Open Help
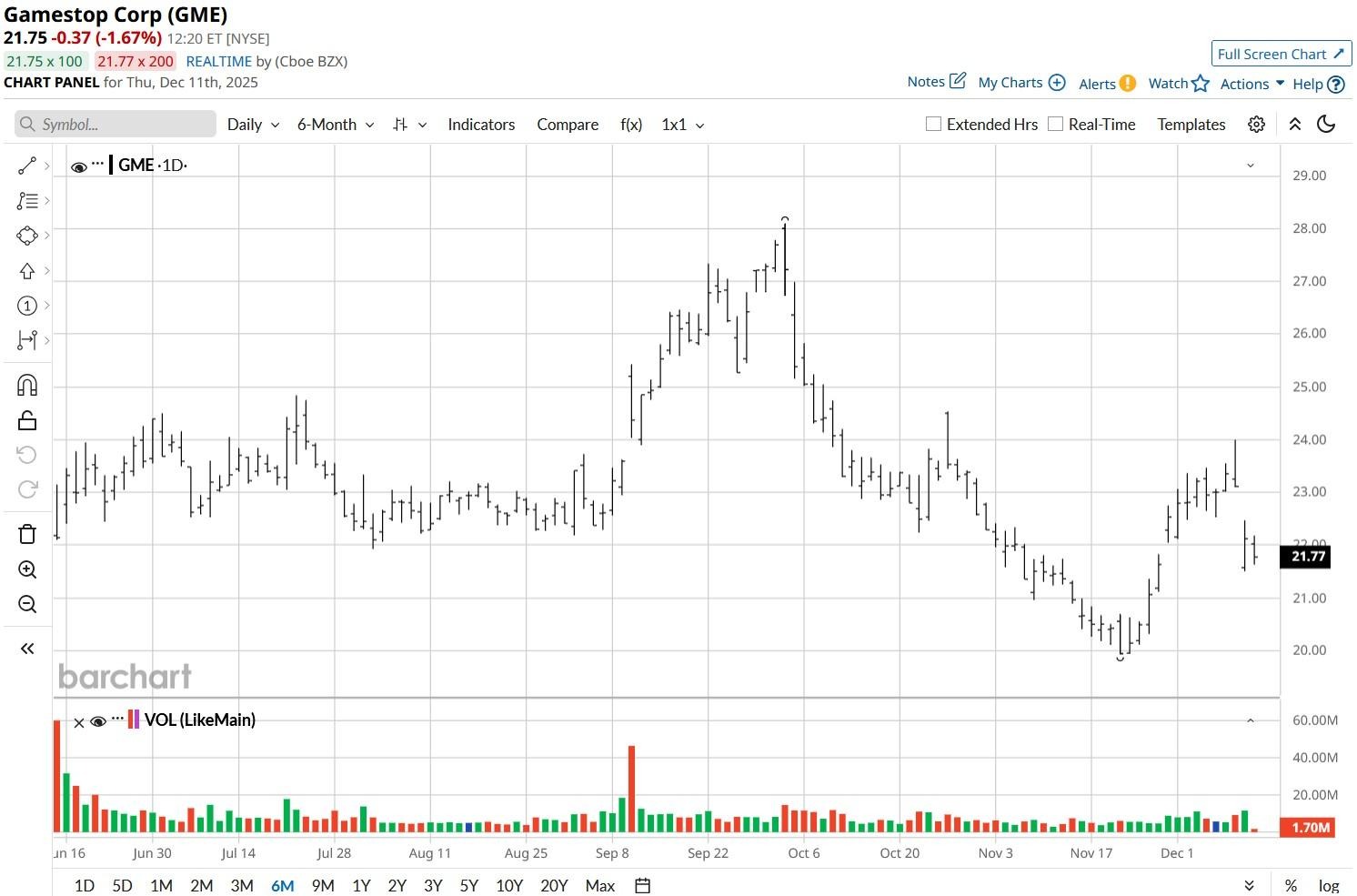This screenshot has width=1357, height=896. [x=1319, y=84]
